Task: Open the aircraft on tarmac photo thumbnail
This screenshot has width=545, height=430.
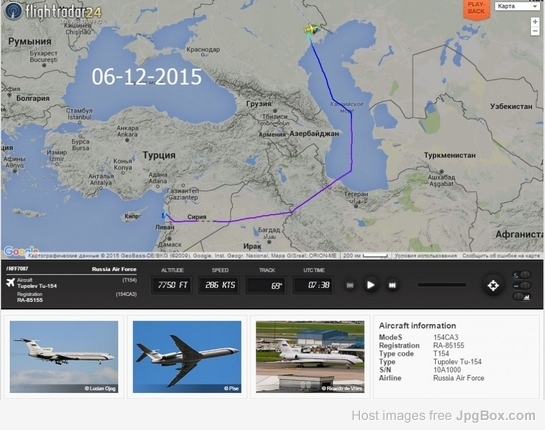Action: [x=310, y=357]
